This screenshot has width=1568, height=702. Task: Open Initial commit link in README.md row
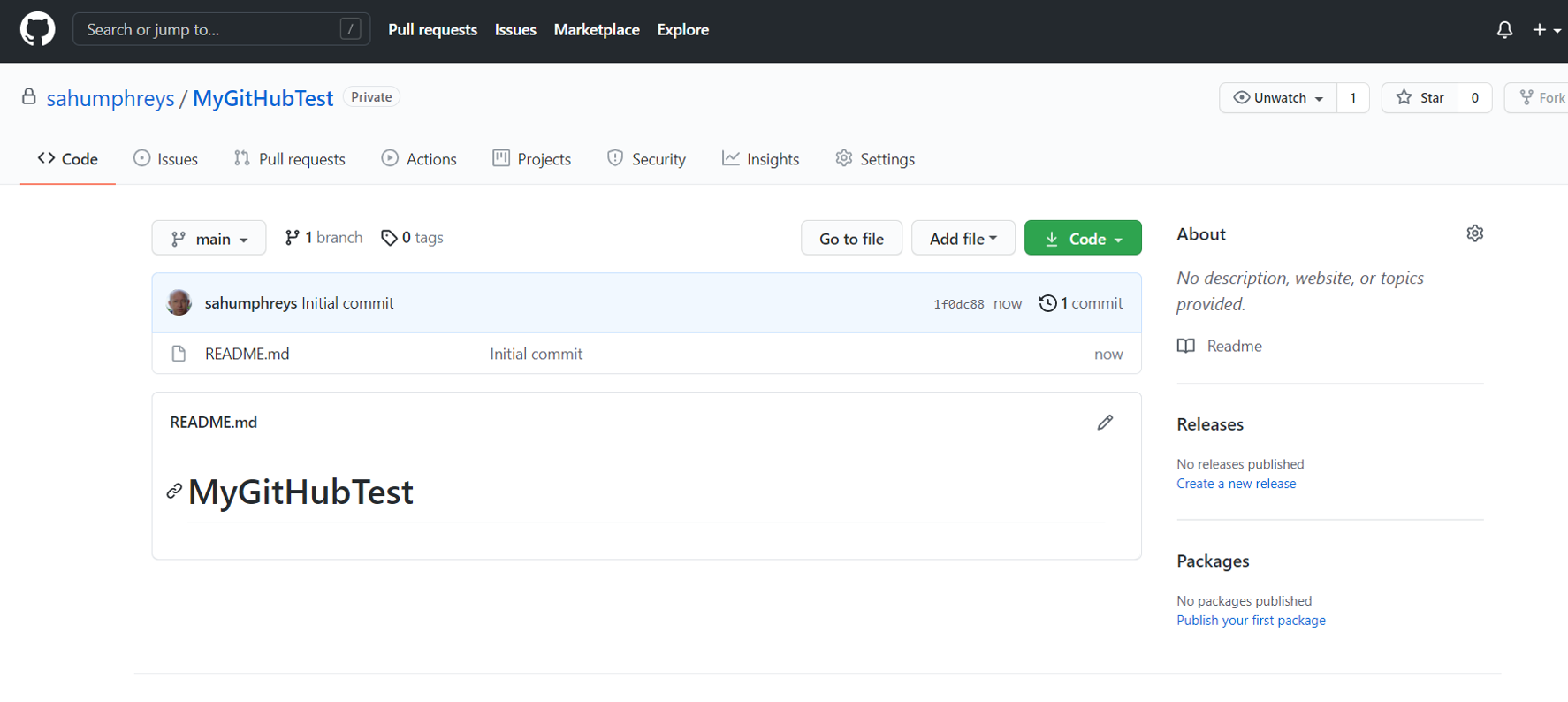(536, 354)
